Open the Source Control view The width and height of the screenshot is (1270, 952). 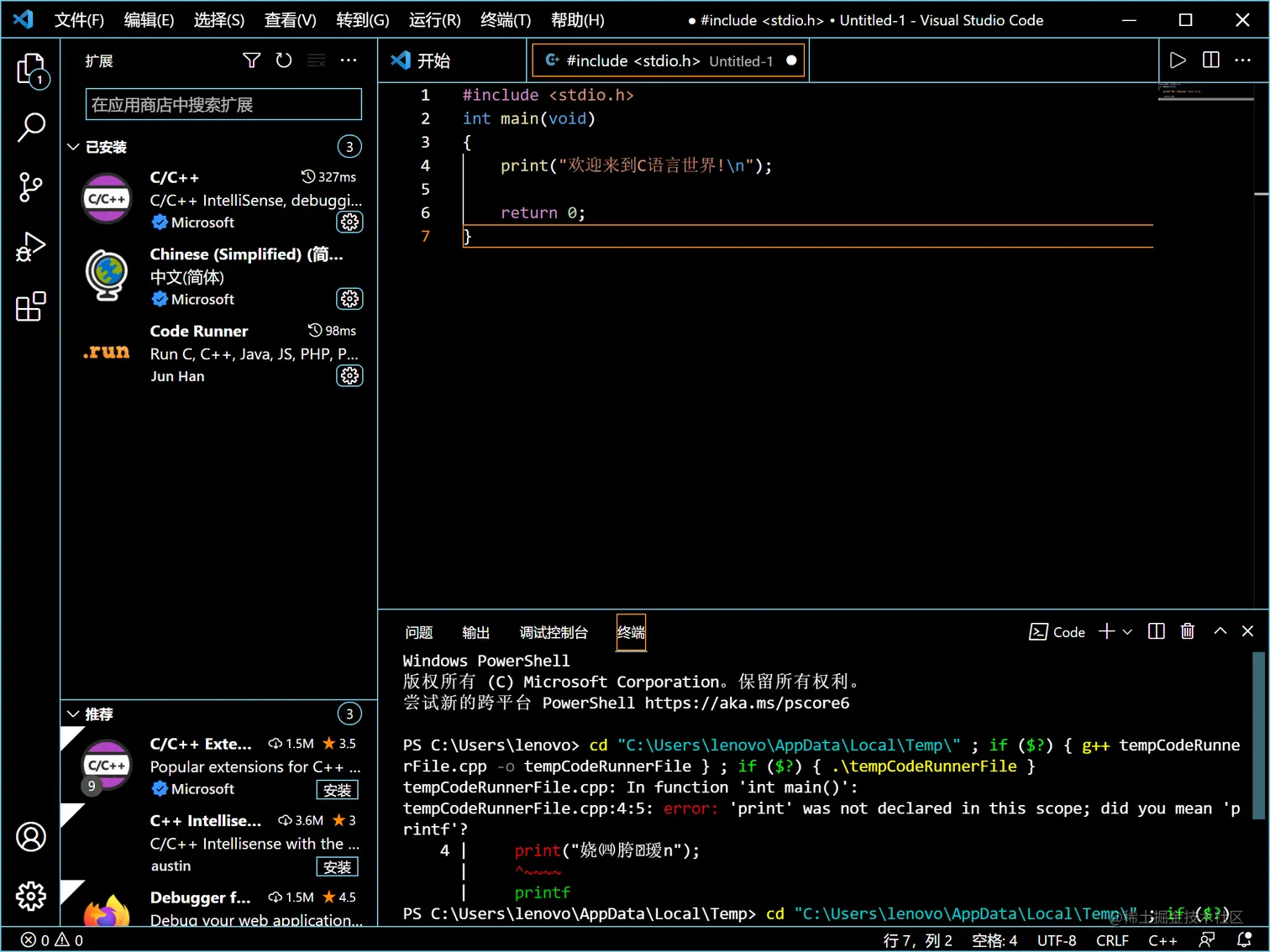31,187
